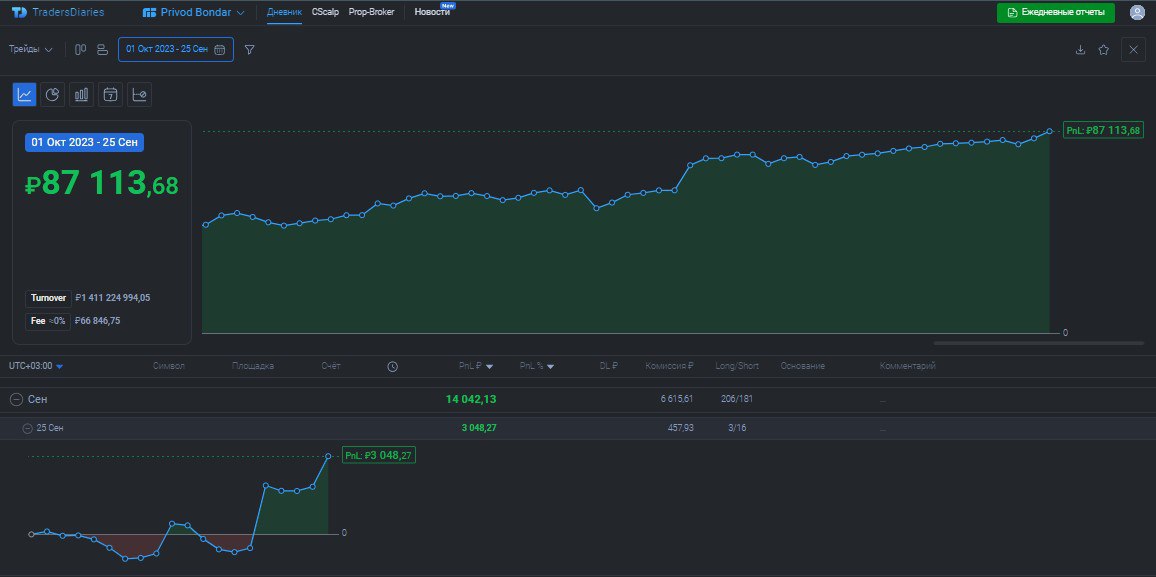Open the Prop-Broker tab
1156x577 pixels.
click(372, 13)
